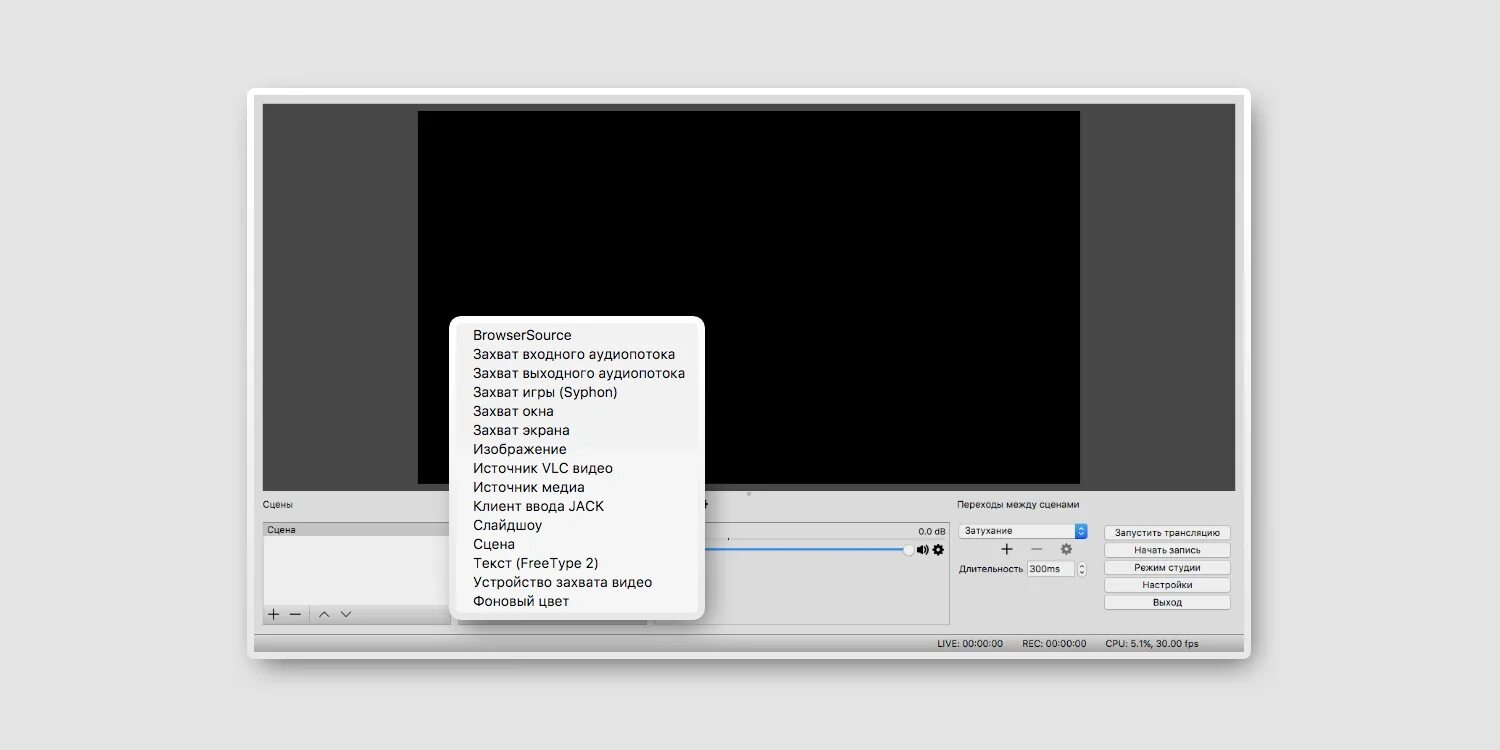This screenshot has width=1500, height=750.
Task: Click the Выход button
Action: click(1167, 603)
